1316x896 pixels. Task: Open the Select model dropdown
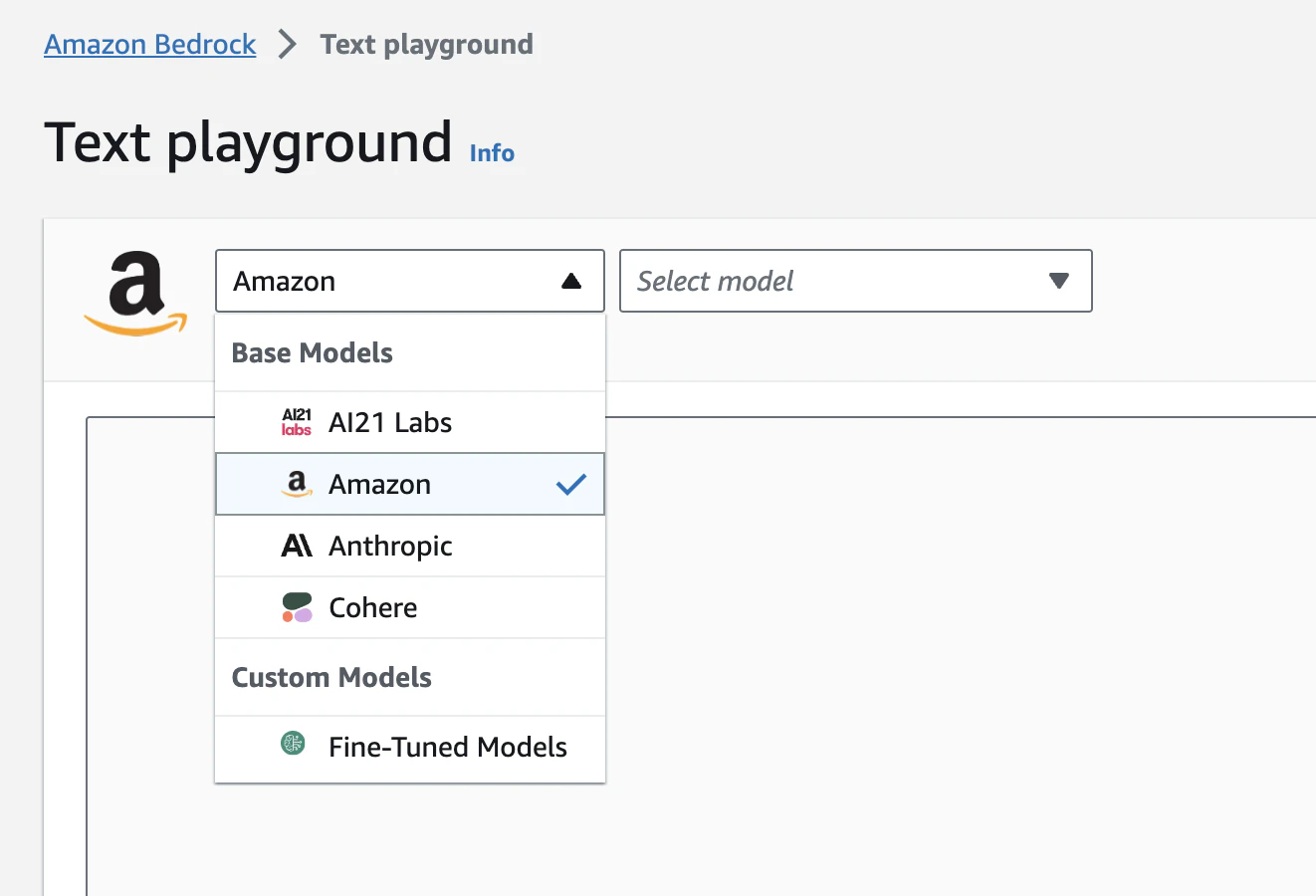point(856,281)
